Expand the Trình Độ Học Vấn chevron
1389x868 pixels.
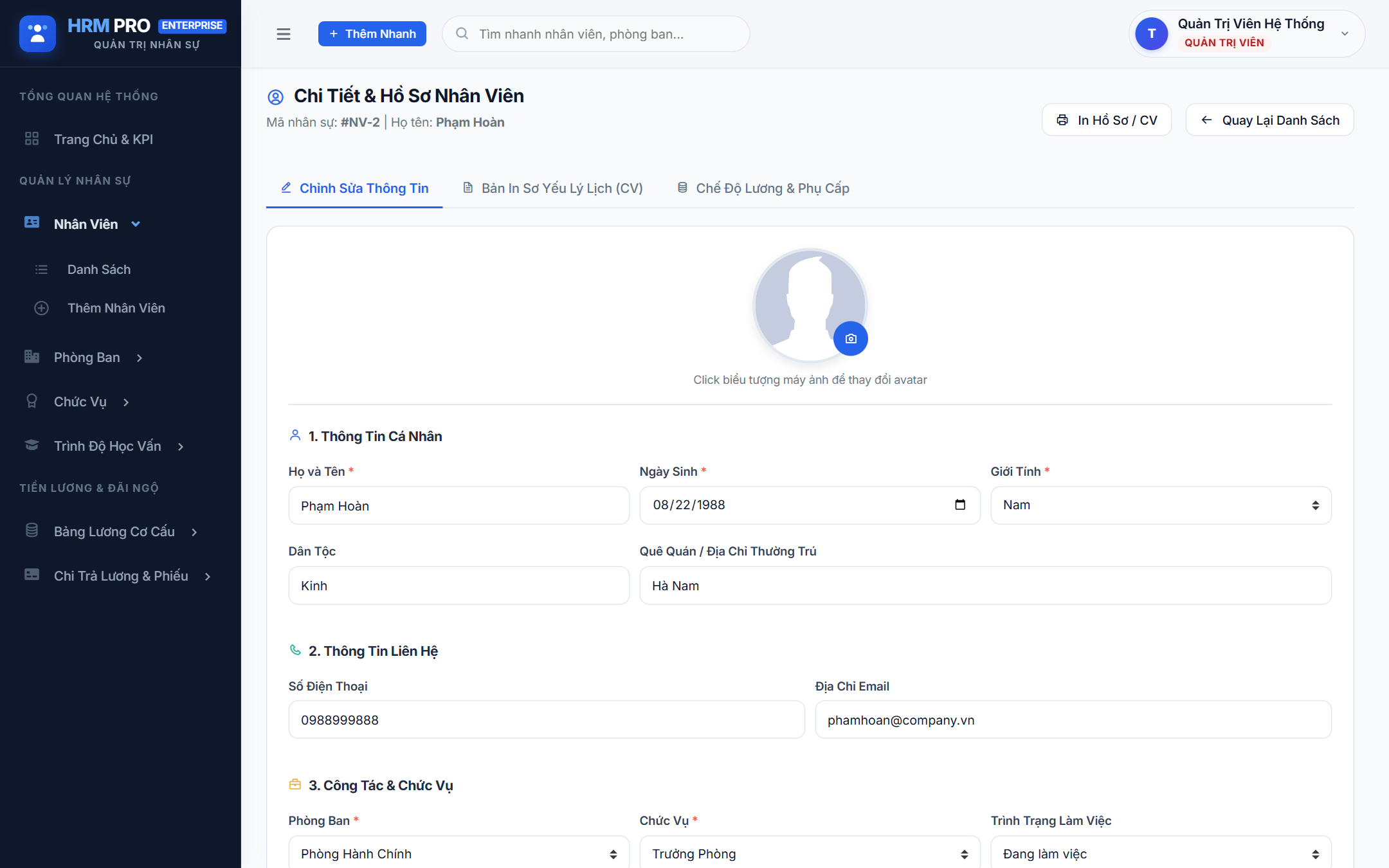181,447
